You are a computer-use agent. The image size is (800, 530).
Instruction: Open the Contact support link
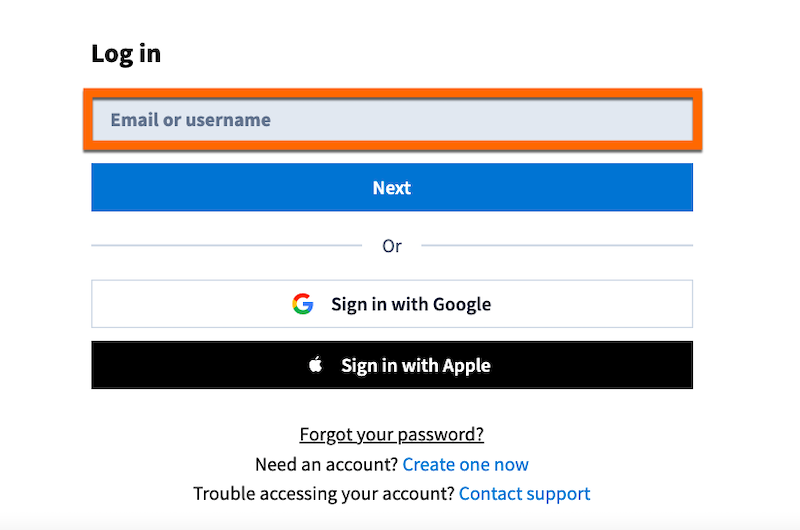pyautogui.click(x=525, y=494)
